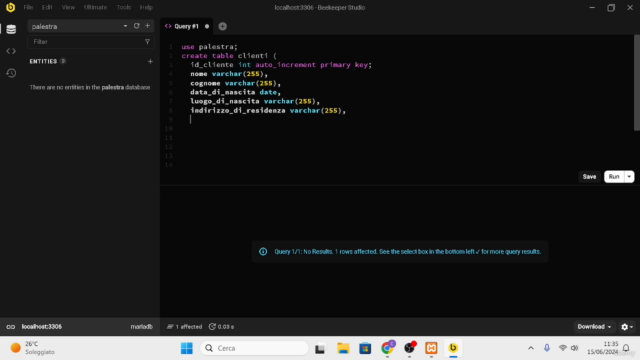Screen dimensions: 640x360
Task: Click the editor vertical scrollbar
Action: tap(637, 83)
